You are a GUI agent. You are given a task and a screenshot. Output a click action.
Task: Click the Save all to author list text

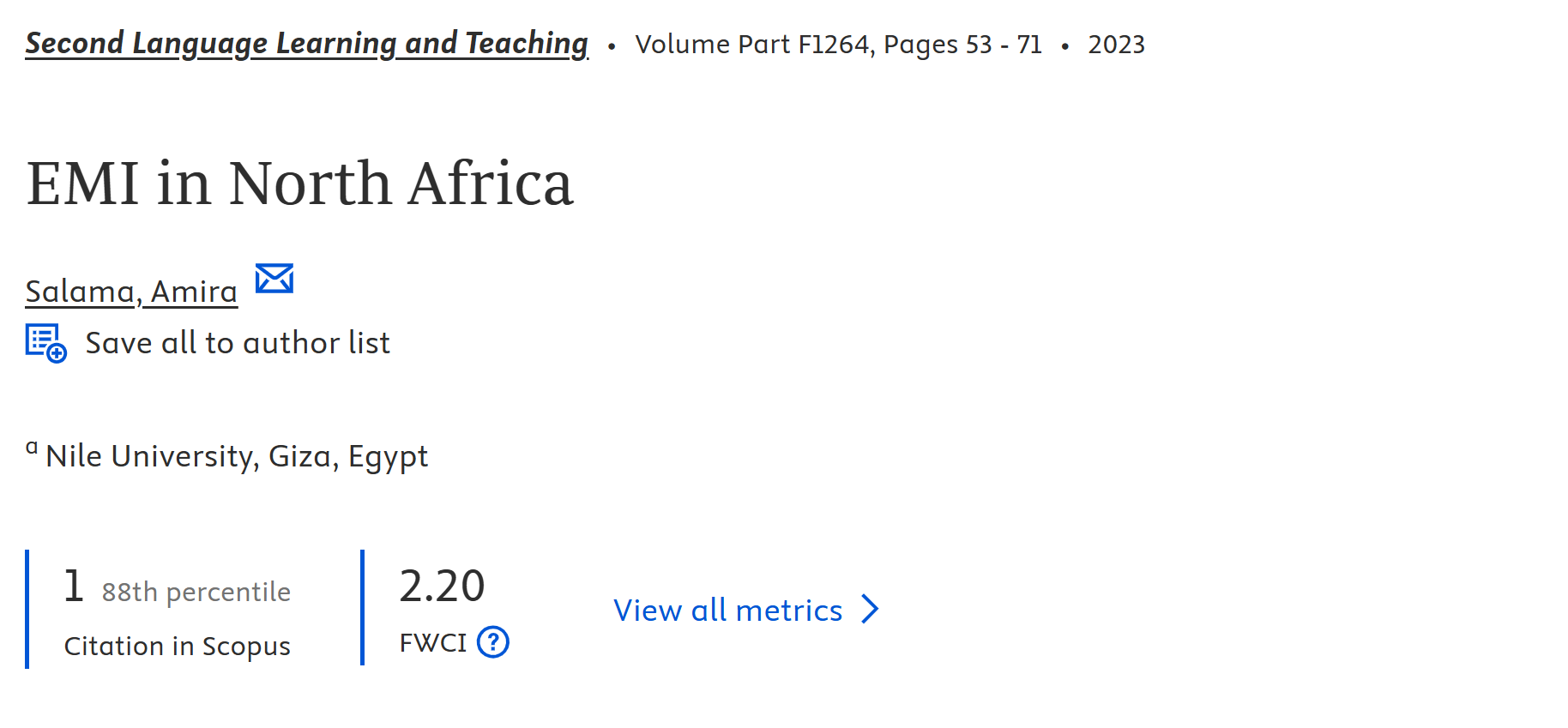(x=238, y=343)
